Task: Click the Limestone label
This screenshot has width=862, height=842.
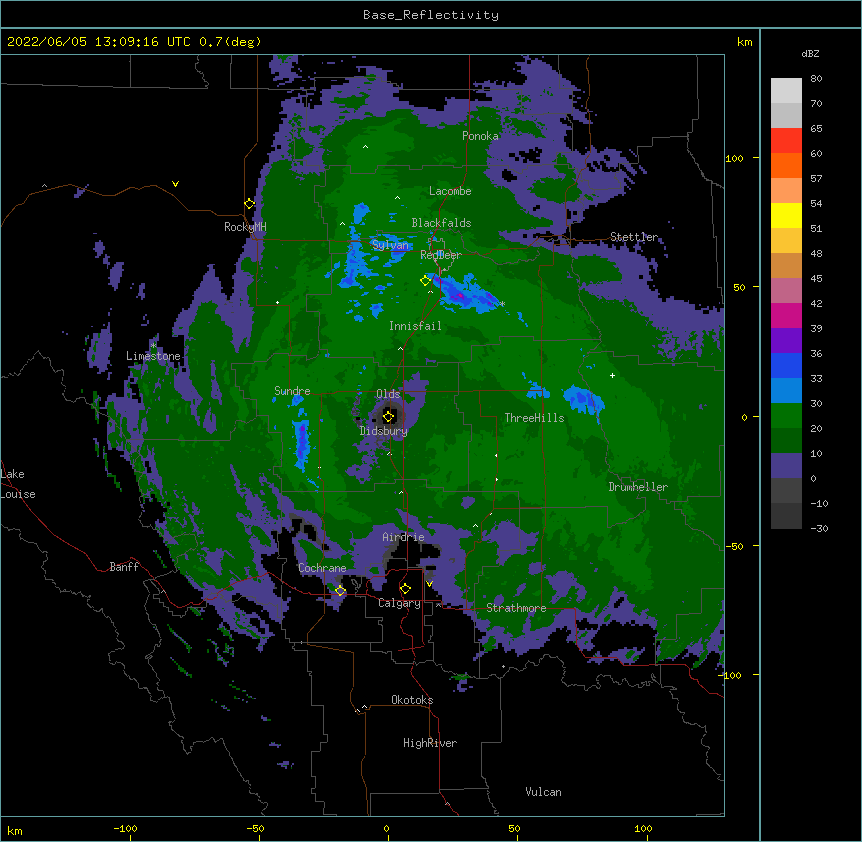Action: pos(153,356)
